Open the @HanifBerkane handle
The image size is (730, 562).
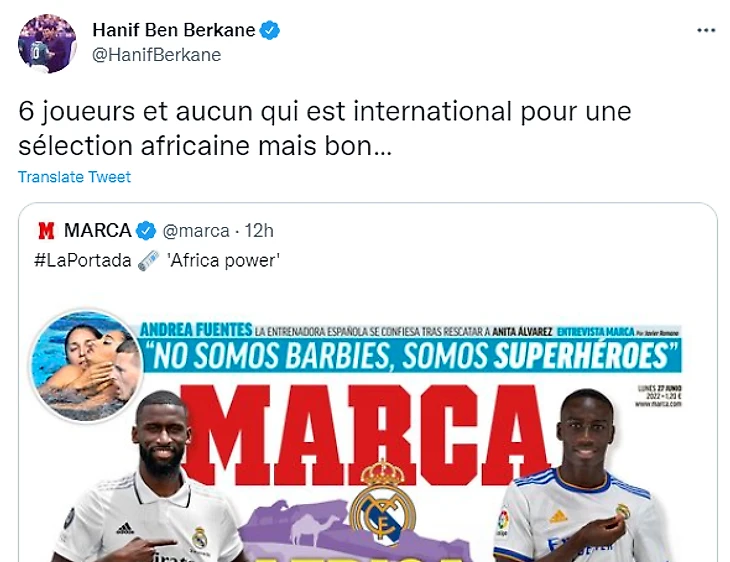pos(157,55)
